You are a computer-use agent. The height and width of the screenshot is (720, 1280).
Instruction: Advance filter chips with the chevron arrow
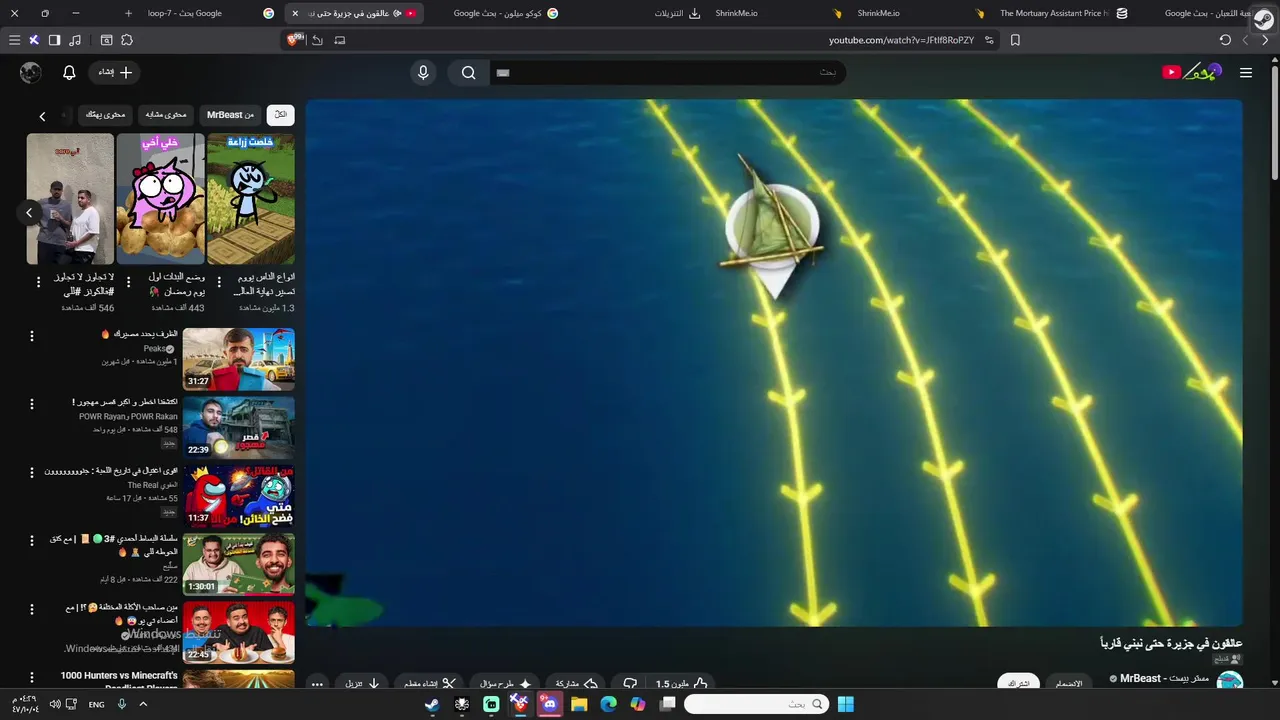(x=42, y=116)
